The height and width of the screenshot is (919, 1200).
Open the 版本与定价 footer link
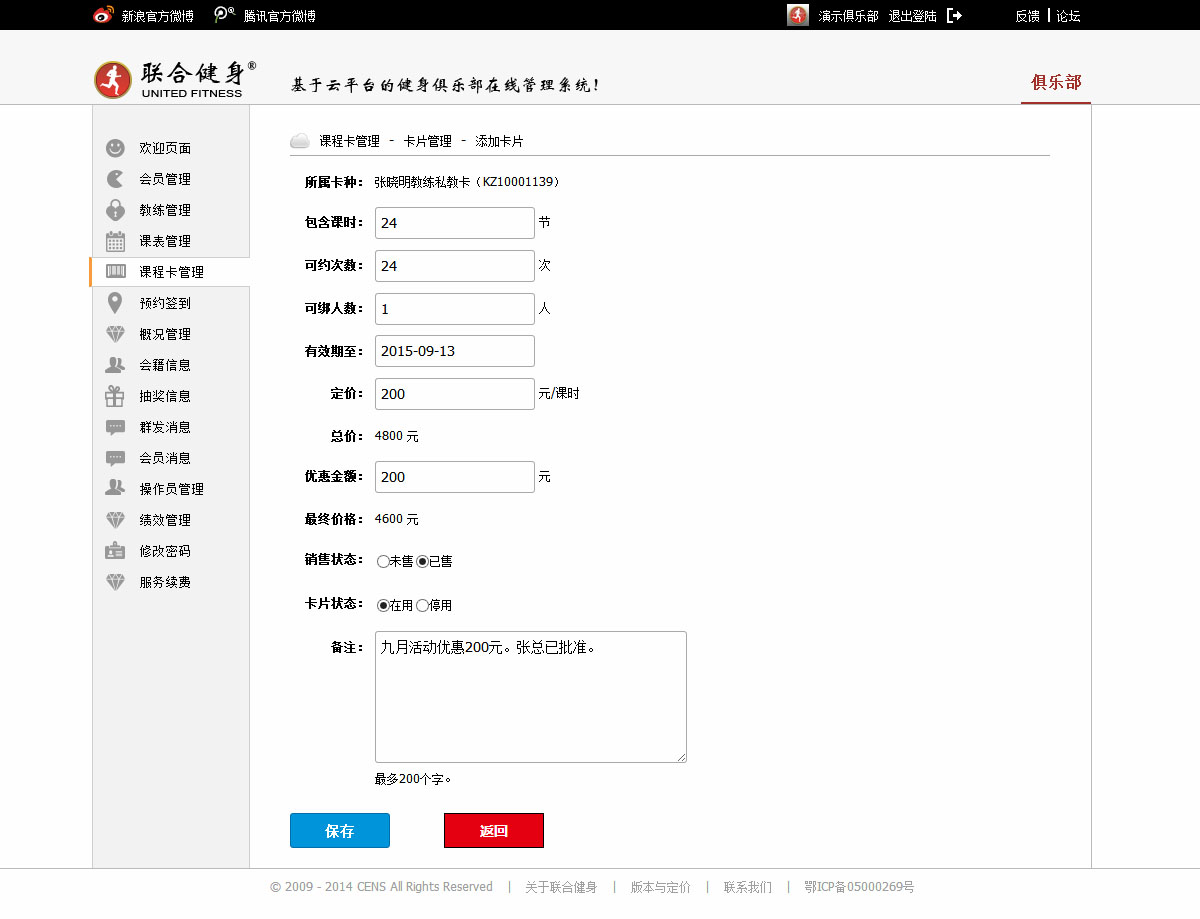pyautogui.click(x=660, y=887)
